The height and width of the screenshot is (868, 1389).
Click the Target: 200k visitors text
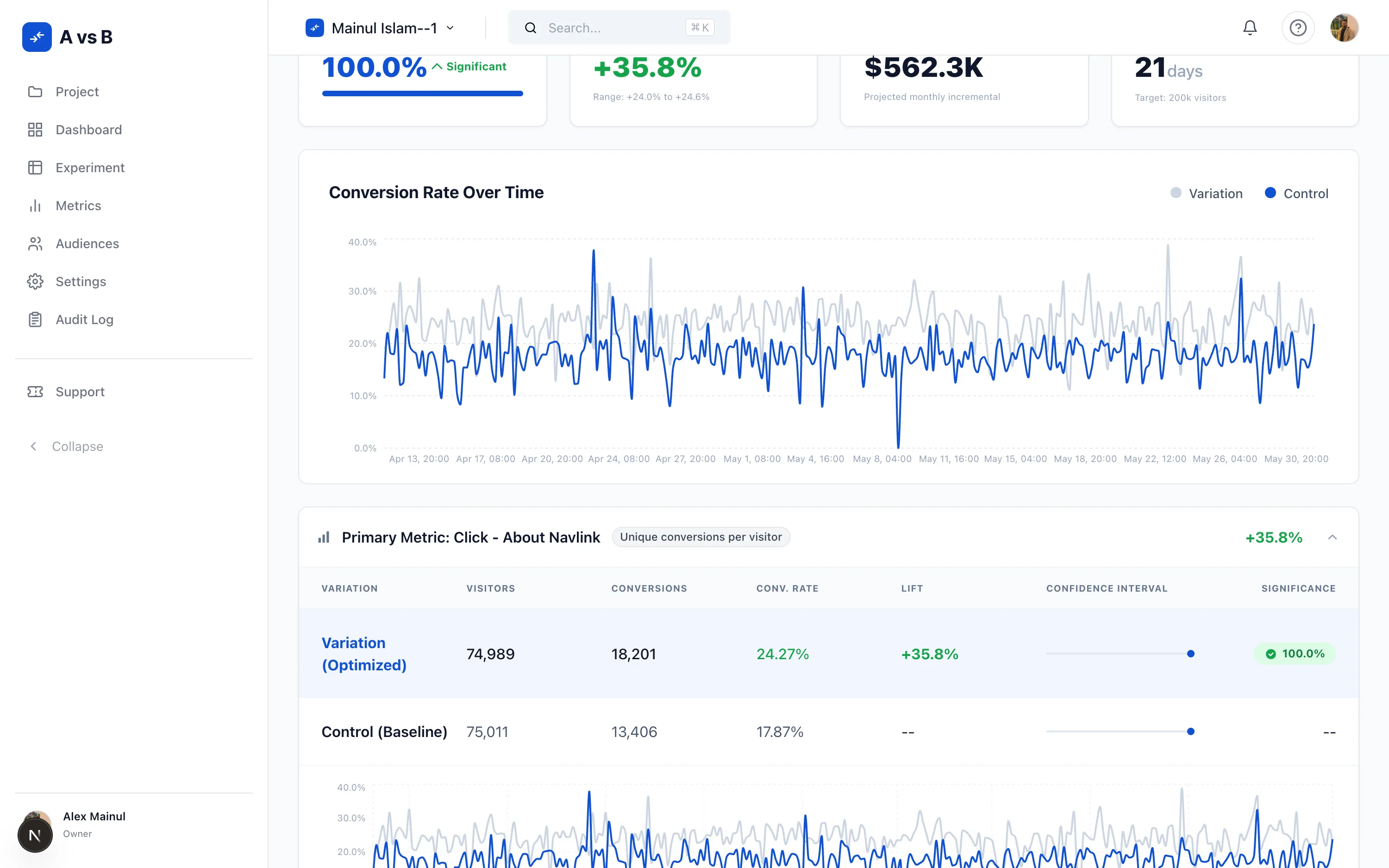(x=1180, y=98)
